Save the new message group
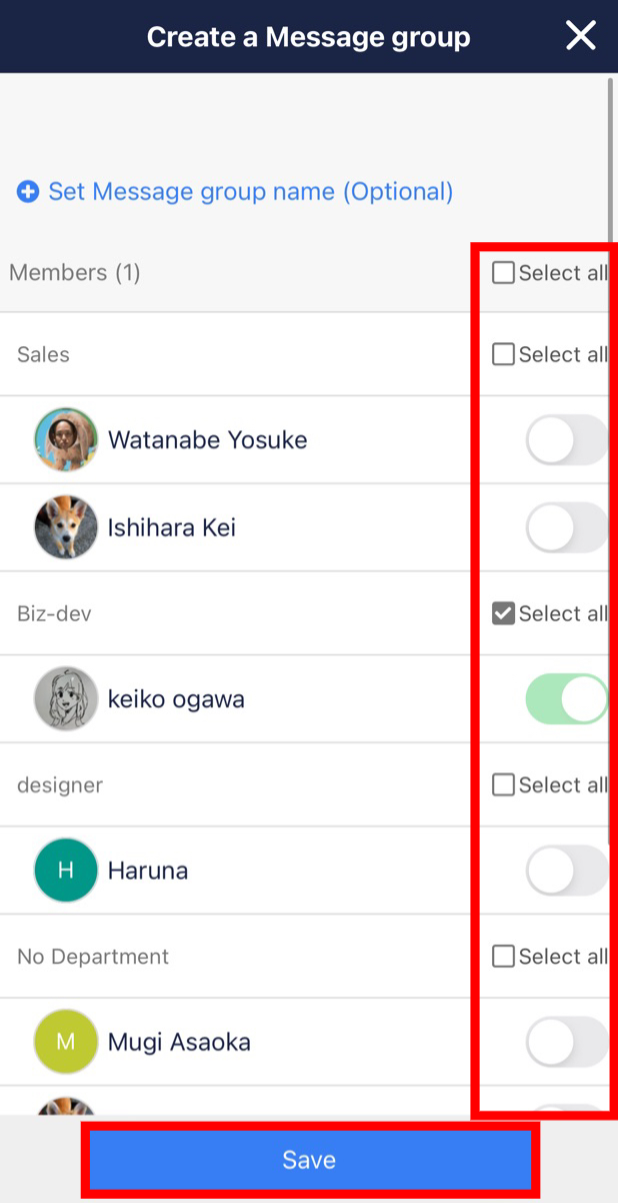Screen dimensions: 618x1203 tap(309, 1159)
